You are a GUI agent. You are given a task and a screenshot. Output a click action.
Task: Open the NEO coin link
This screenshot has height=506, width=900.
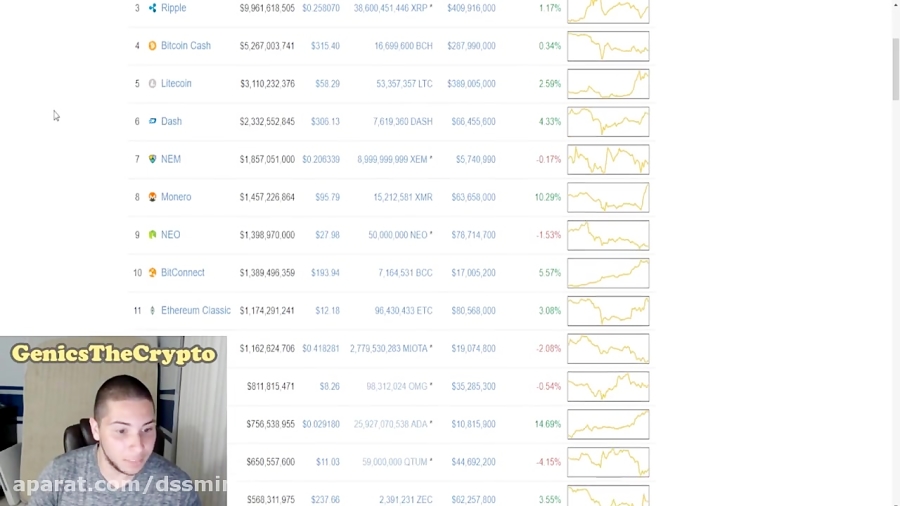[170, 235]
